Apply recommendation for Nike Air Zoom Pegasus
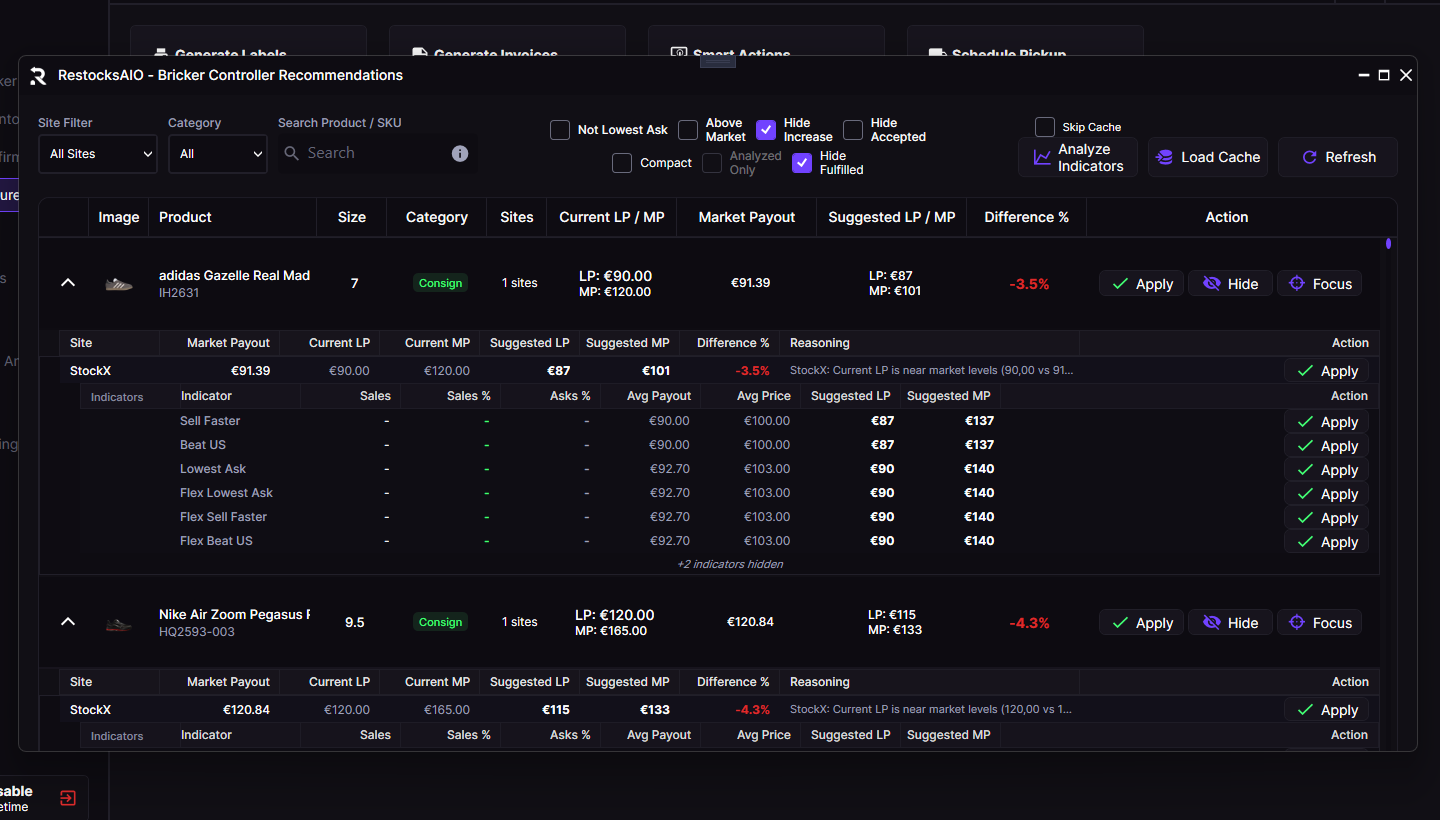 (1142, 623)
